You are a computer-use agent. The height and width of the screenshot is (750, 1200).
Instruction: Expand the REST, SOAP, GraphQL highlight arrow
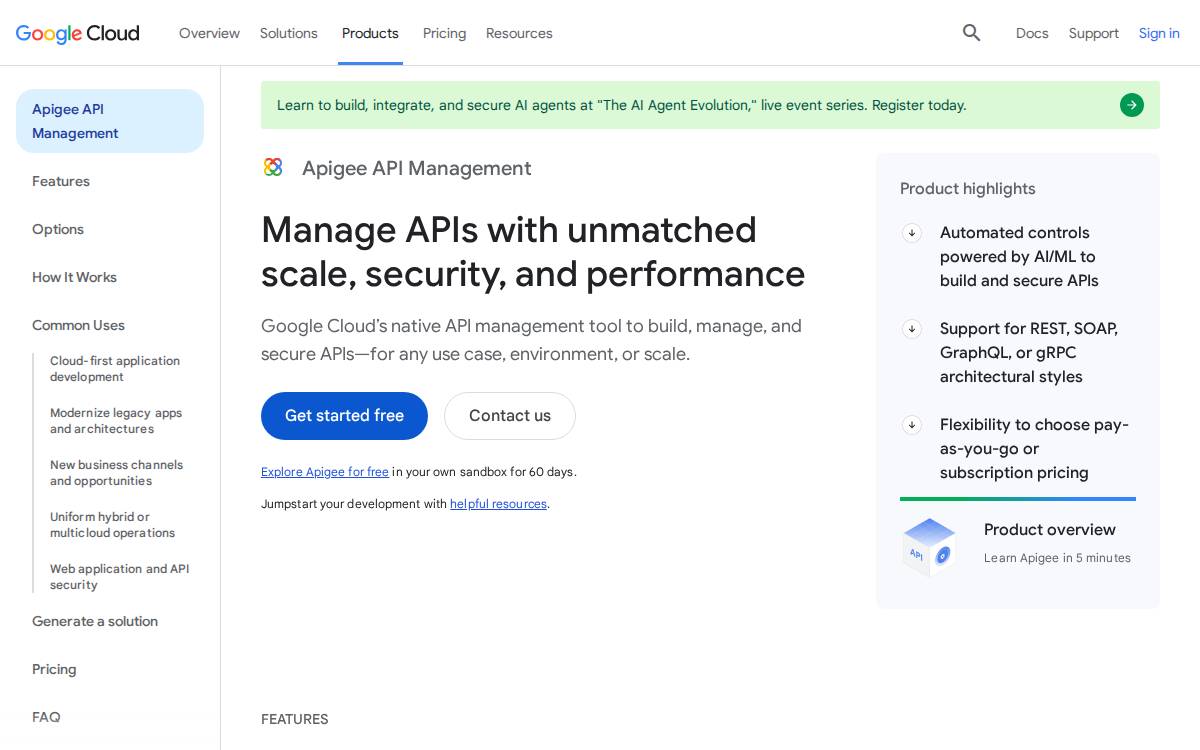click(x=912, y=329)
